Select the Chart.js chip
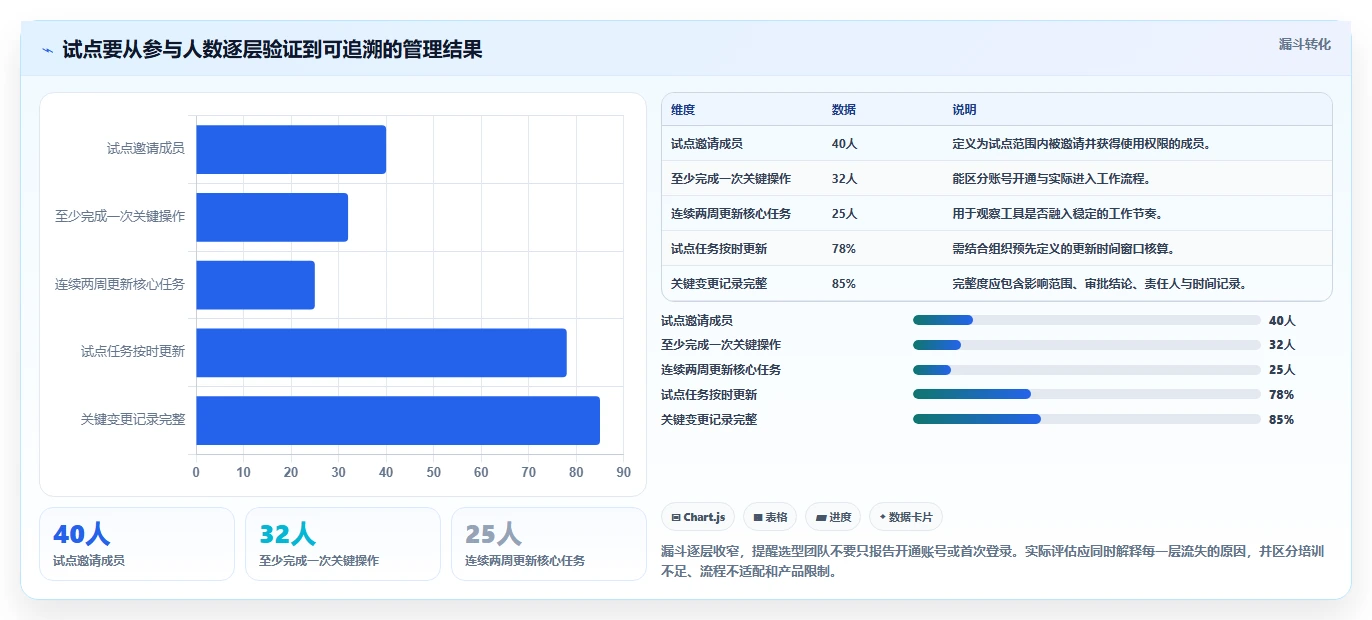This screenshot has width=1372, height=620. tap(698, 517)
